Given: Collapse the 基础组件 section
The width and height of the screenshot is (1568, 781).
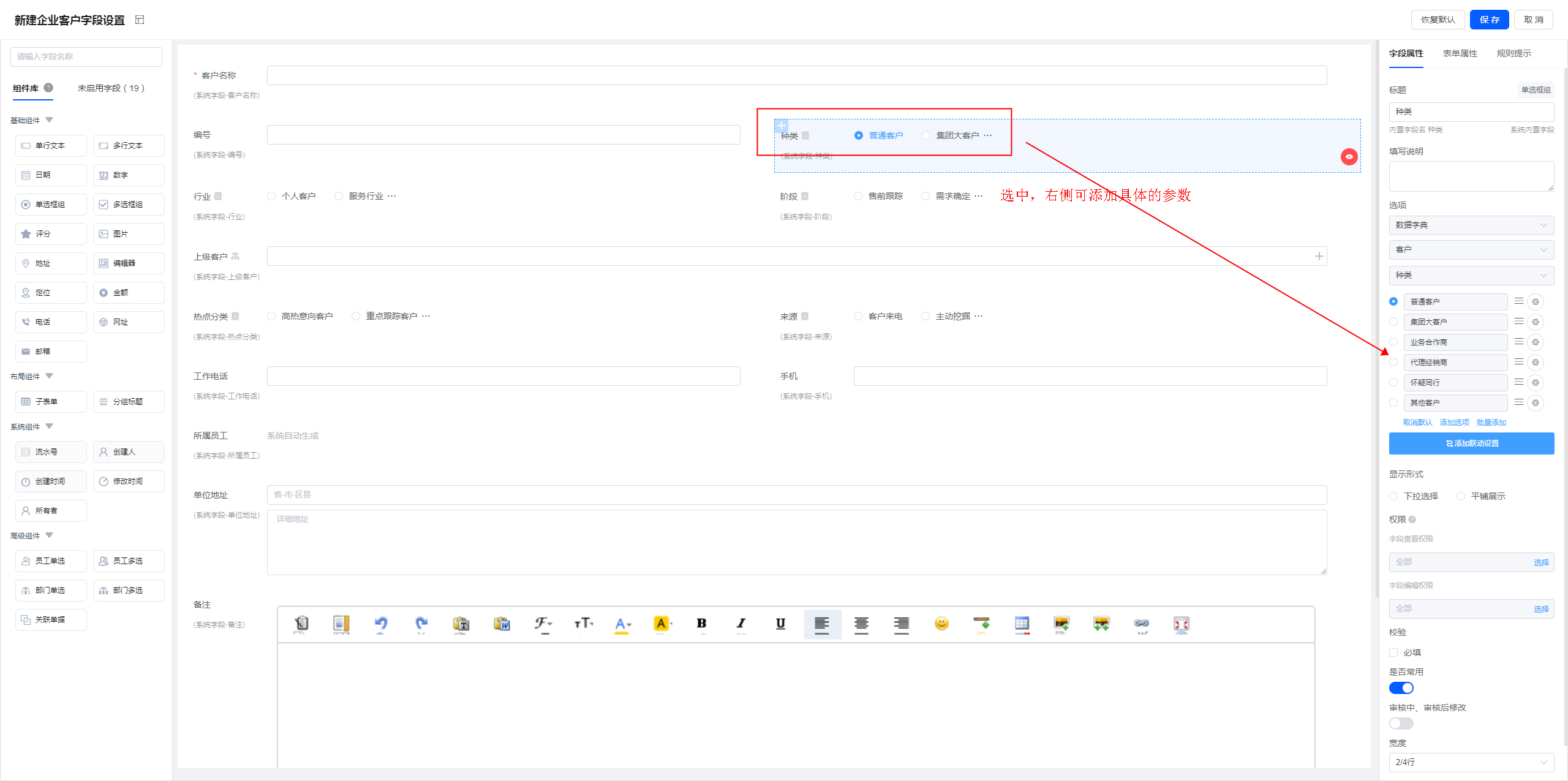Looking at the screenshot, I should (50, 120).
